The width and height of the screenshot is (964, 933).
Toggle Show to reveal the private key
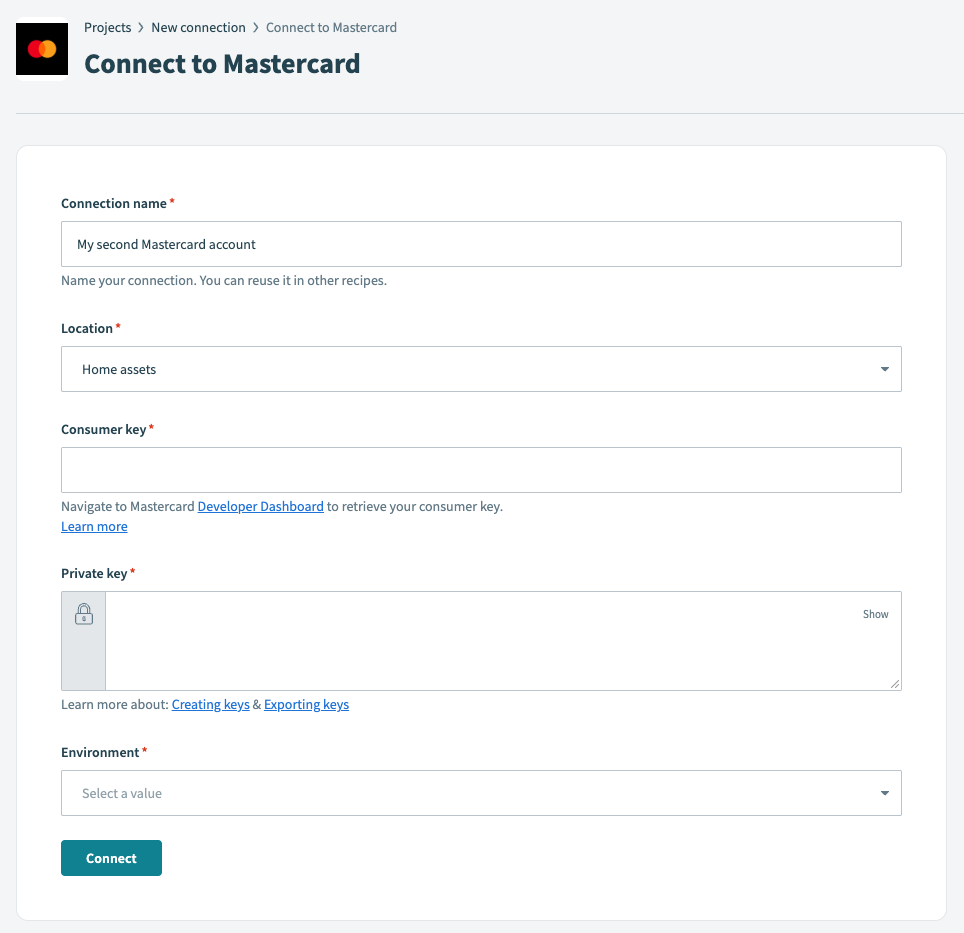tap(875, 614)
